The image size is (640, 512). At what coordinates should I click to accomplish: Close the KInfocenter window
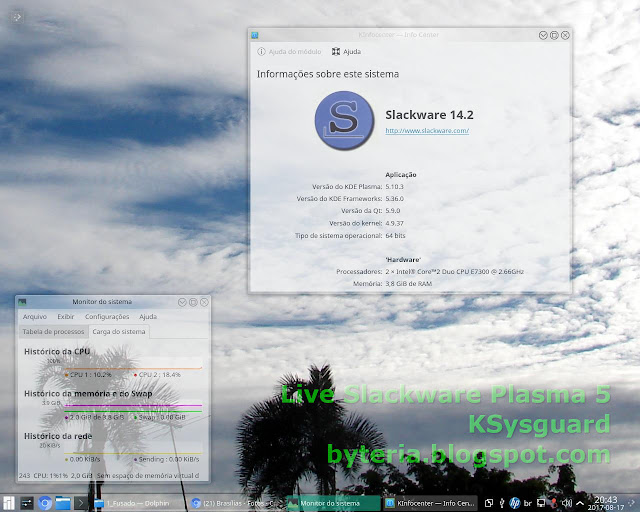click(565, 35)
